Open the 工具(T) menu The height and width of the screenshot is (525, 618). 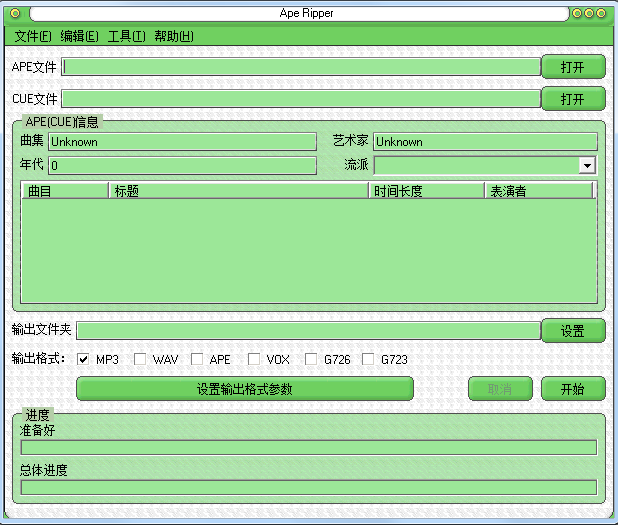pos(127,36)
